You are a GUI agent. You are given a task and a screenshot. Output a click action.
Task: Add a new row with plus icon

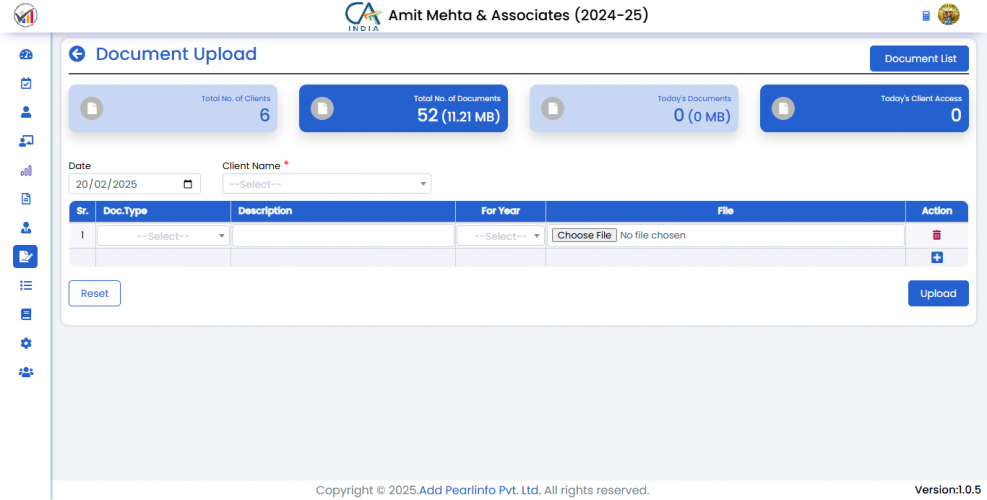[x=937, y=258]
